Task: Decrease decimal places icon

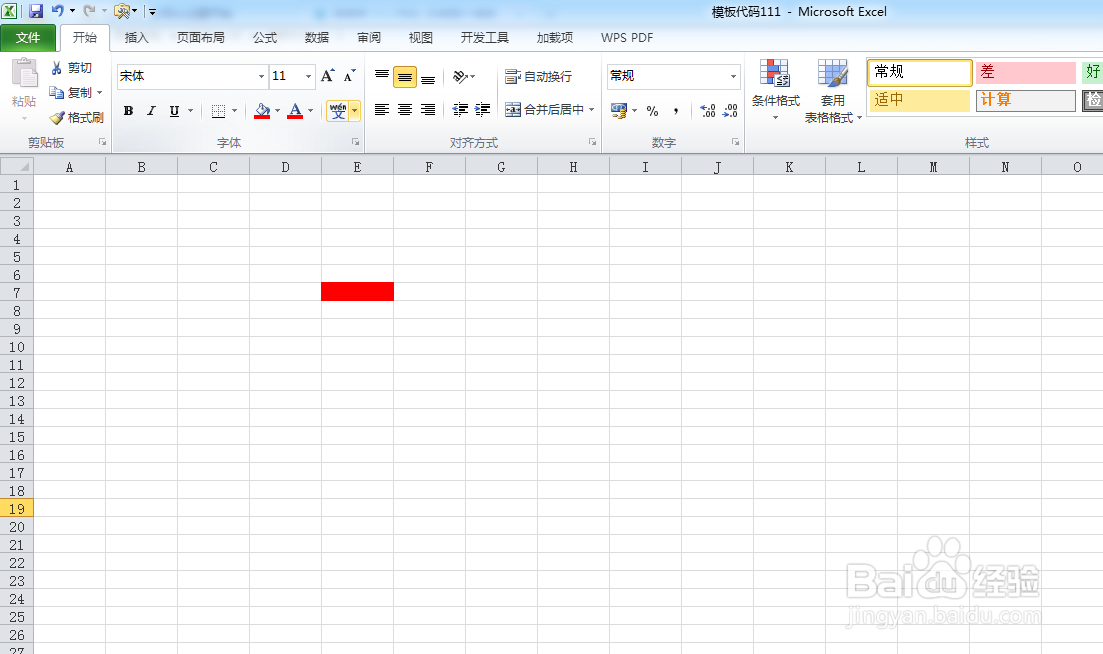Action: pyautogui.click(x=730, y=110)
